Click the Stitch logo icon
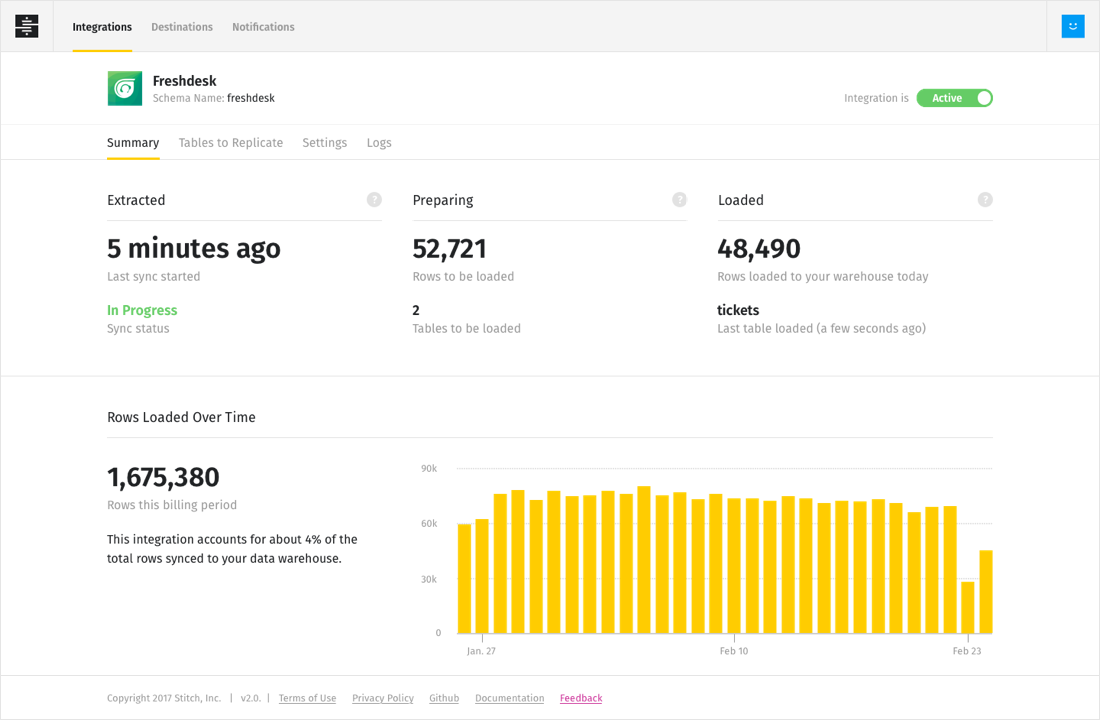The height and width of the screenshot is (720, 1100). pyautogui.click(x=27, y=27)
